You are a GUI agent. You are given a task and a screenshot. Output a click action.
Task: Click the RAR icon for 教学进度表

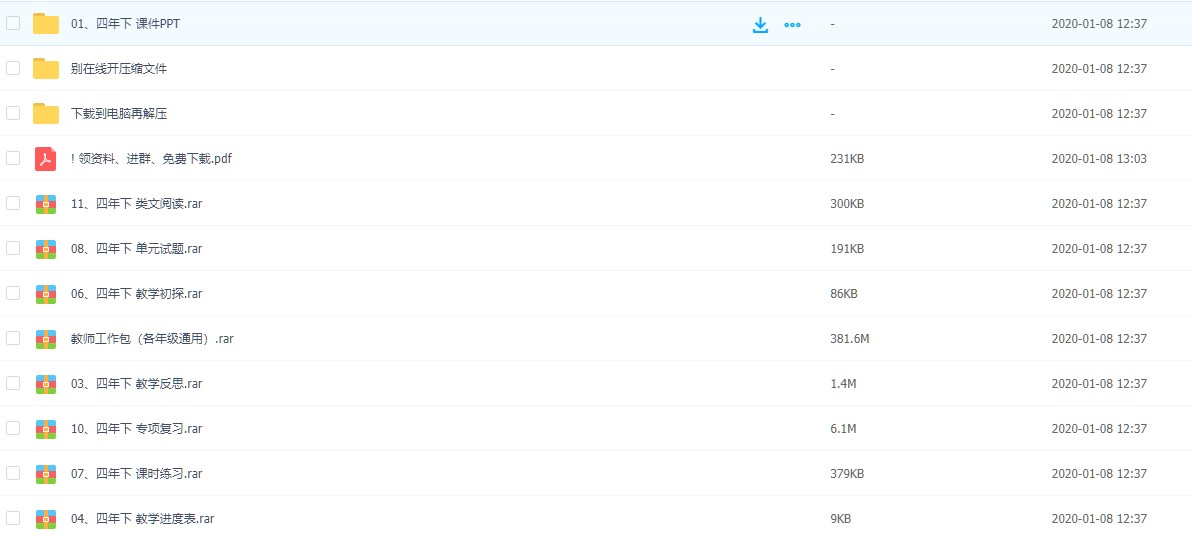[46, 519]
